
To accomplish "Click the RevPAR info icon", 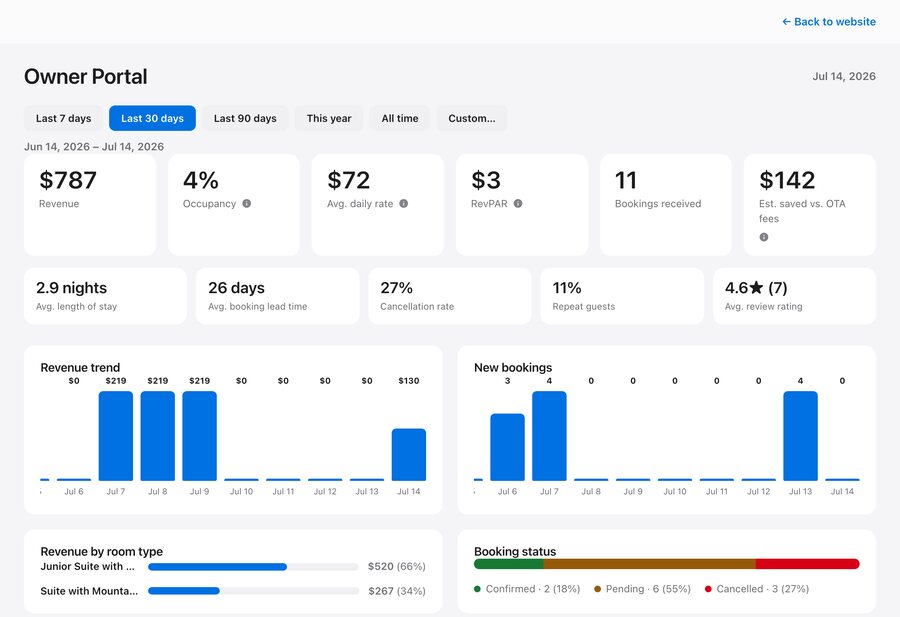I will [518, 203].
